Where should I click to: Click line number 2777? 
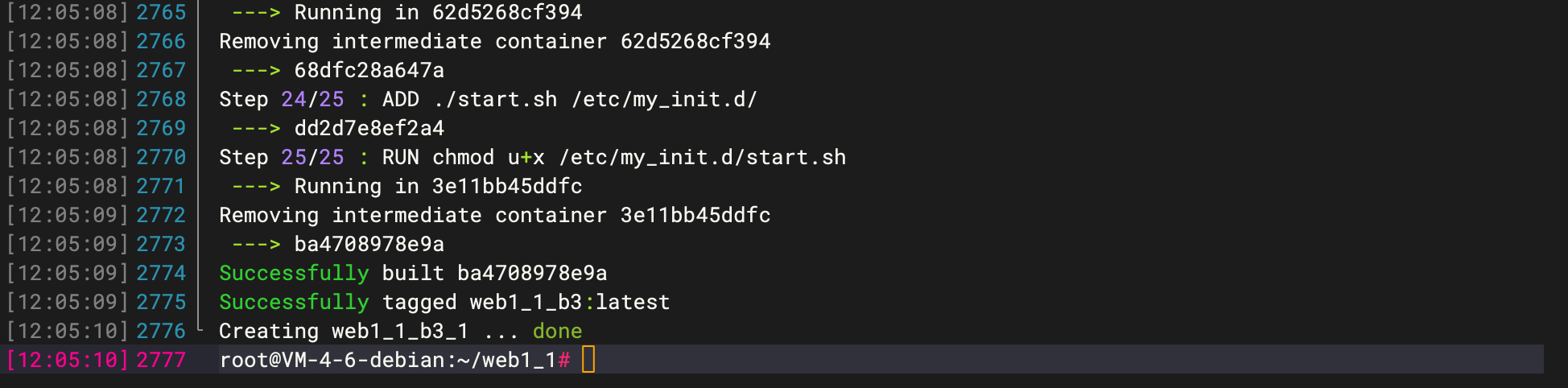(161, 360)
